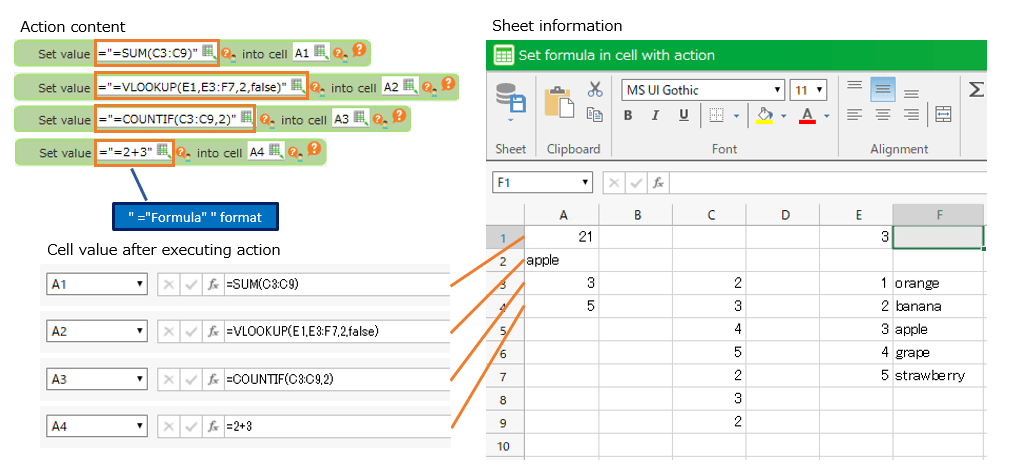Viewport: 1009px width, 471px height.
Task: Click the merge cells icon in Alignment
Action: pos(942,115)
